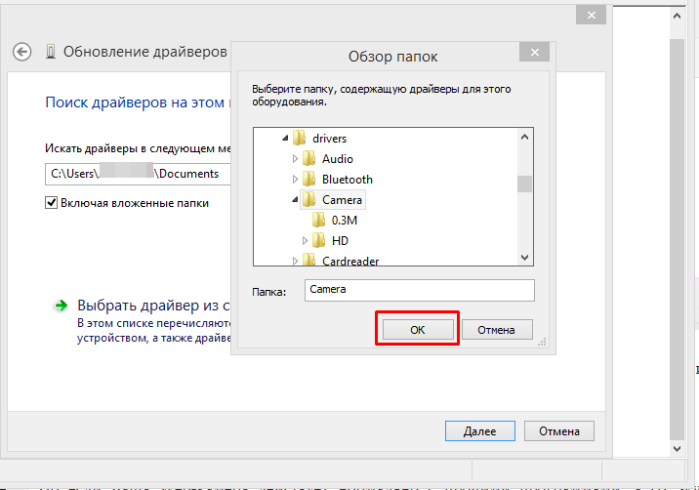Collapse the Camera folder node
The width and height of the screenshot is (699, 490).
(x=295, y=200)
